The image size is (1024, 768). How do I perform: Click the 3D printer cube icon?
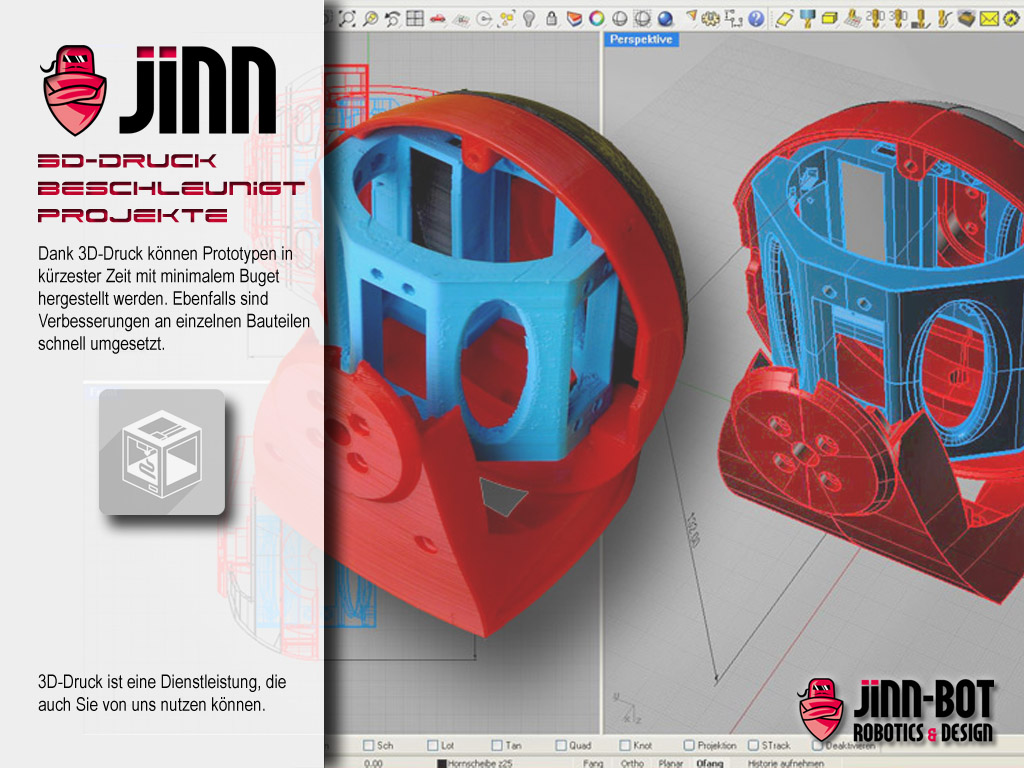point(162,452)
